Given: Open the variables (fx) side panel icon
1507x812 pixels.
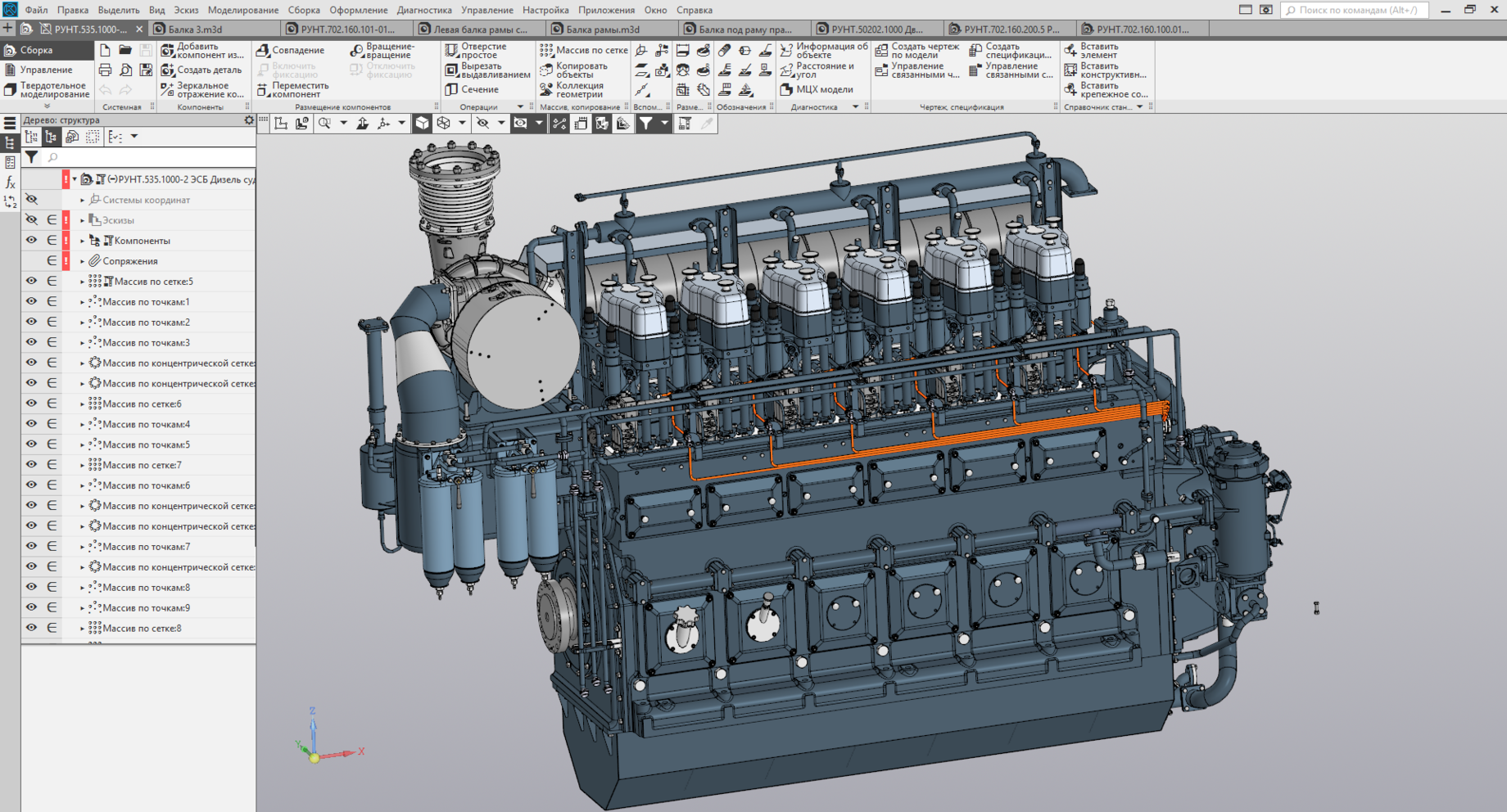Looking at the screenshot, I should coord(10,183).
